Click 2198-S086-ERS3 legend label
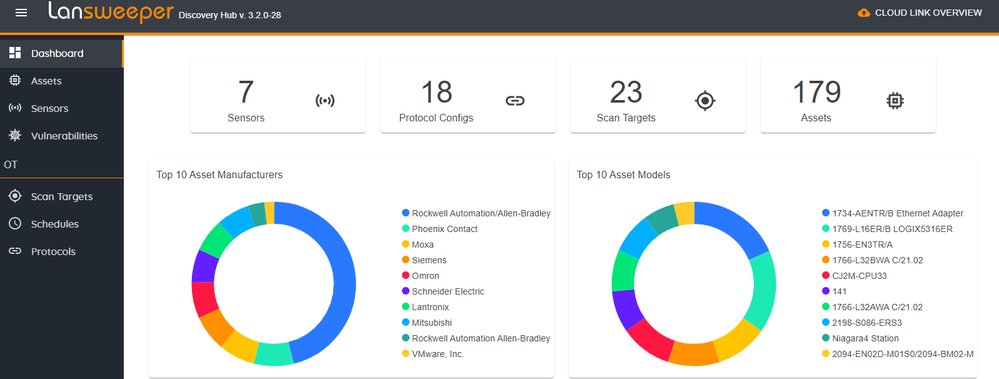Screen dimensions: 999x379 coord(866,322)
